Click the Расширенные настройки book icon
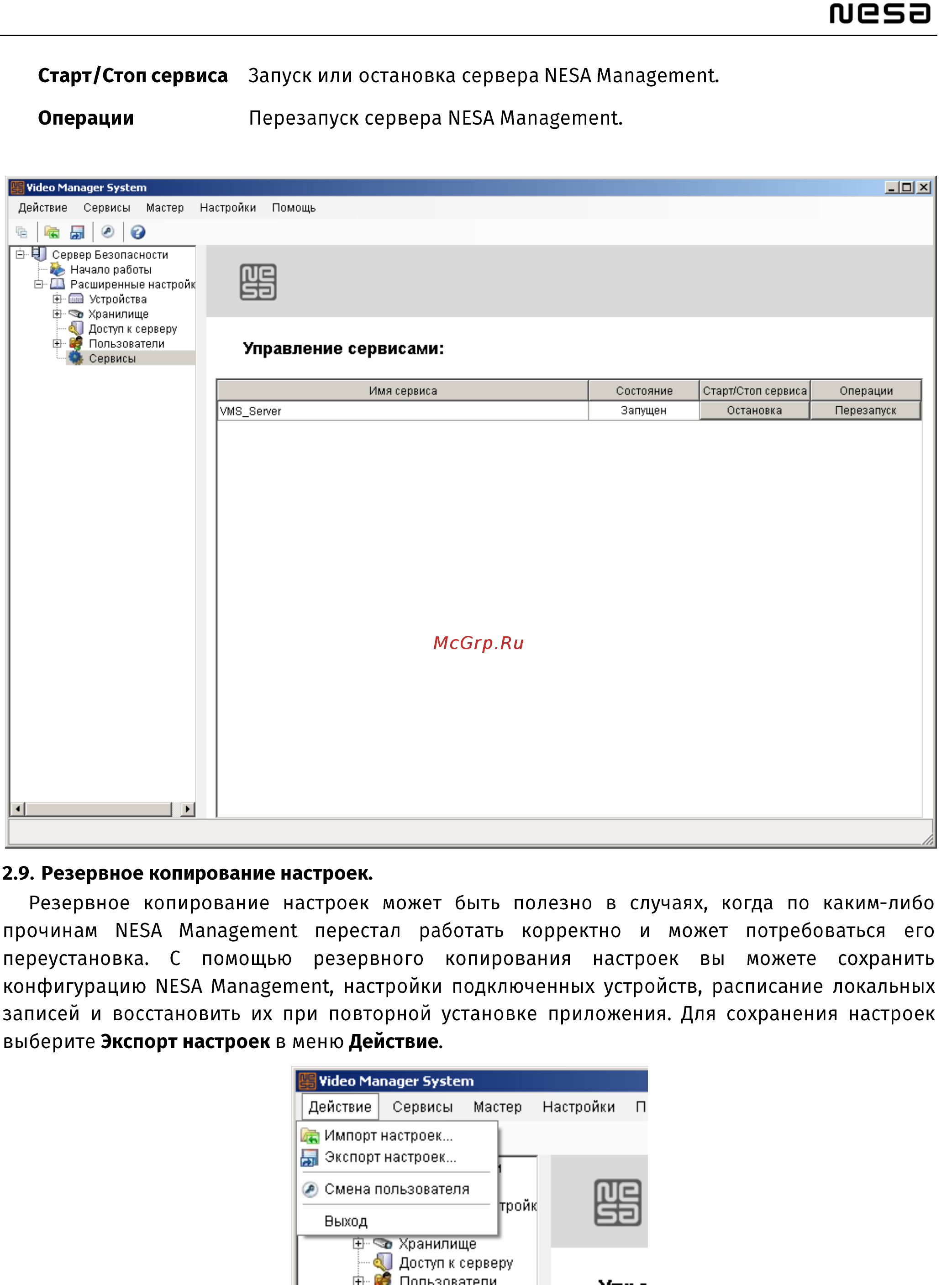 pyautogui.click(x=58, y=284)
